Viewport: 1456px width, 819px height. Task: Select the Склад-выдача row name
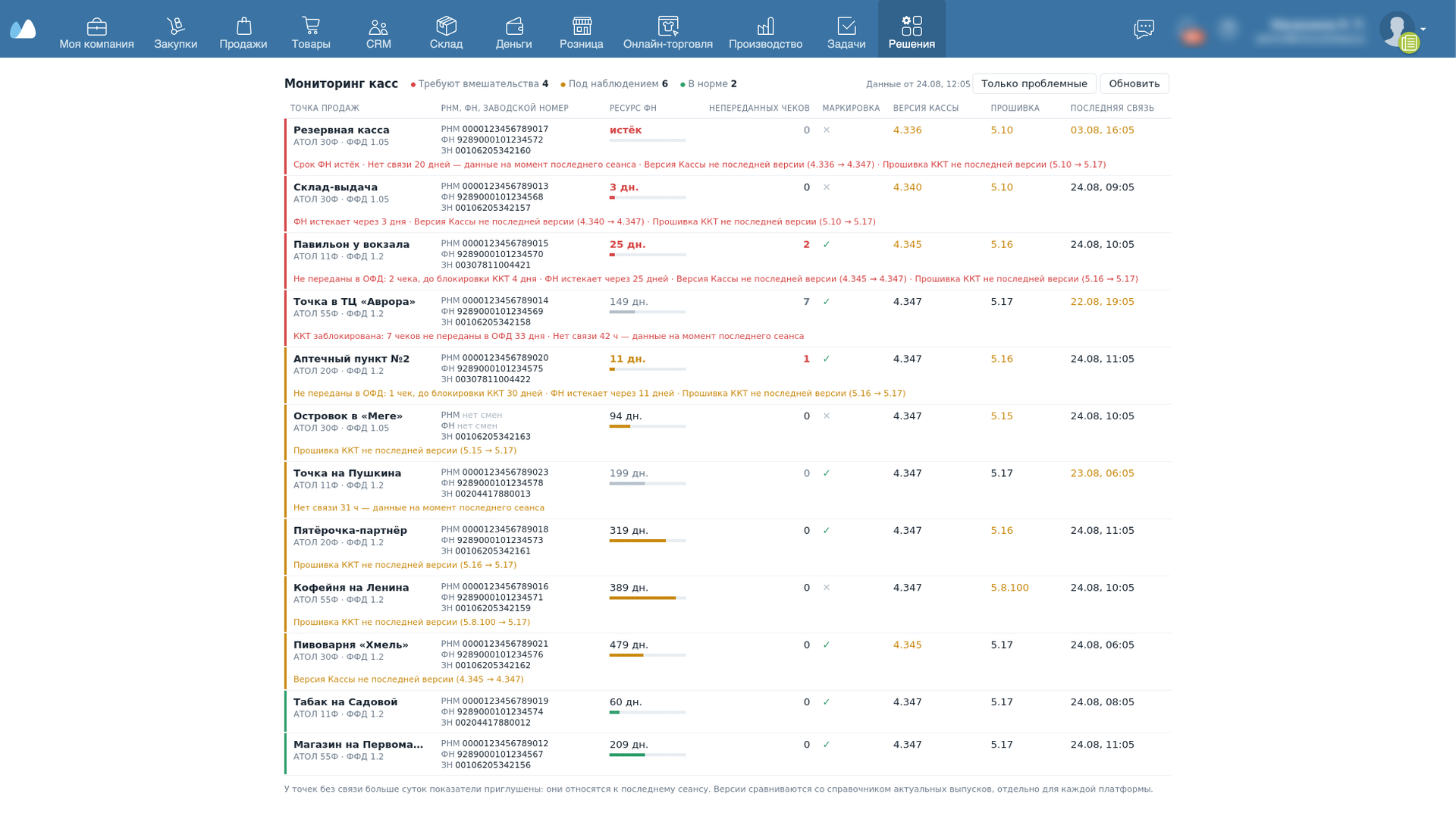coord(335,187)
